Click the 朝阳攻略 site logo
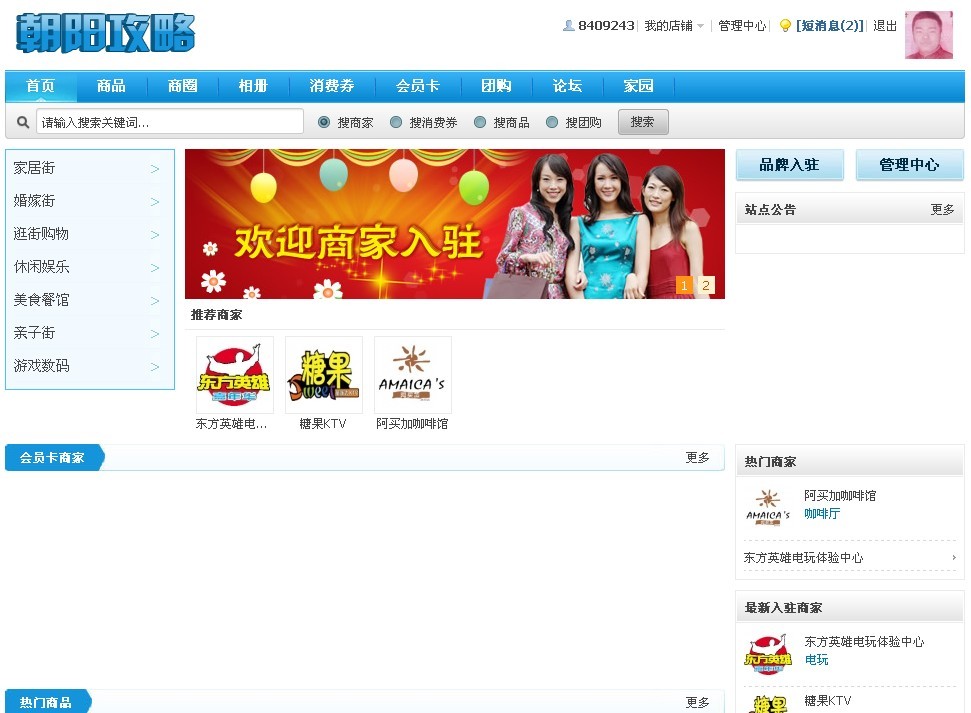 (x=105, y=33)
